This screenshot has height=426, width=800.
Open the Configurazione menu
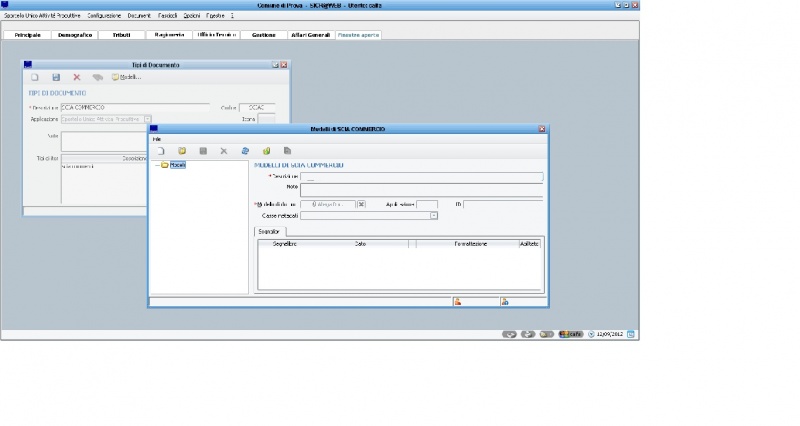coord(105,16)
